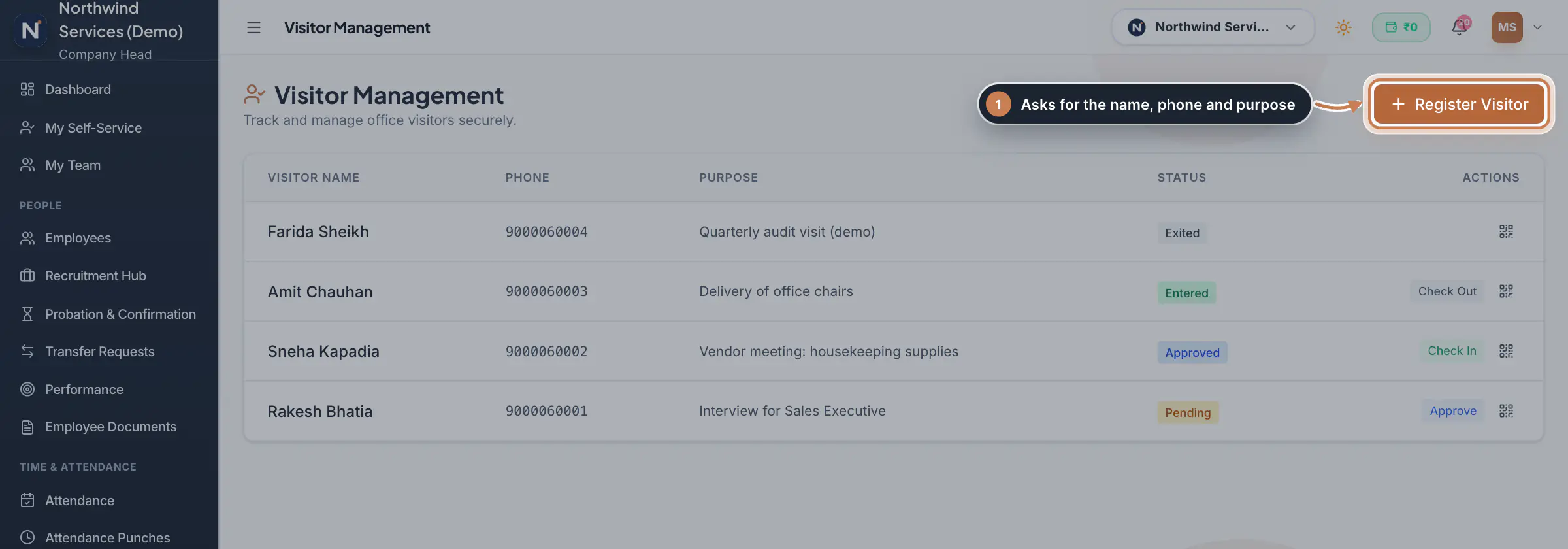This screenshot has height=549, width=1568.
Task: Open the wallet balance ₹0 badge
Action: coord(1401,27)
